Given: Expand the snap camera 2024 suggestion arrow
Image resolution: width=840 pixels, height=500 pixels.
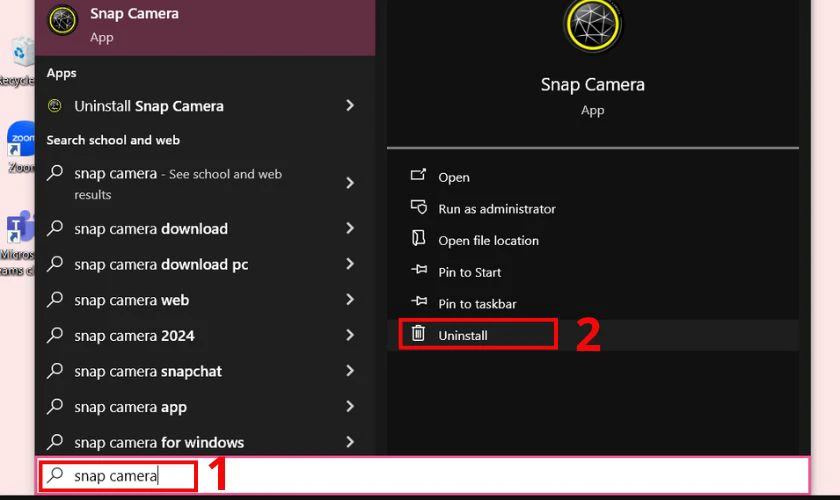Looking at the screenshot, I should (x=350, y=335).
